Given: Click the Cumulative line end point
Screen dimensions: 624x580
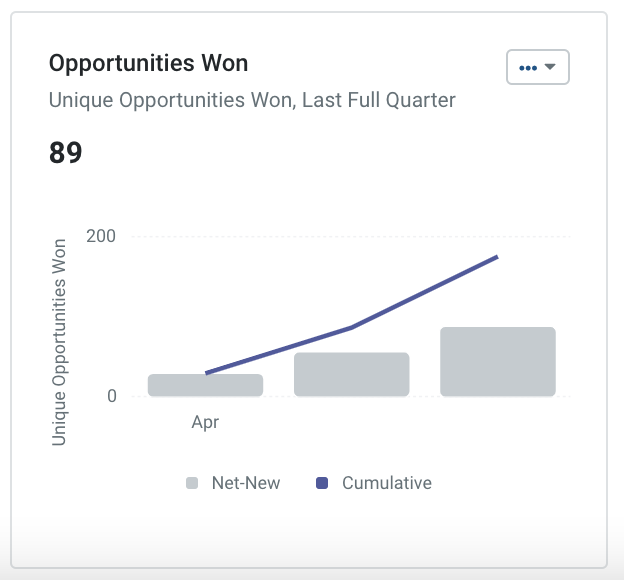Looking at the screenshot, I should click(x=497, y=257).
